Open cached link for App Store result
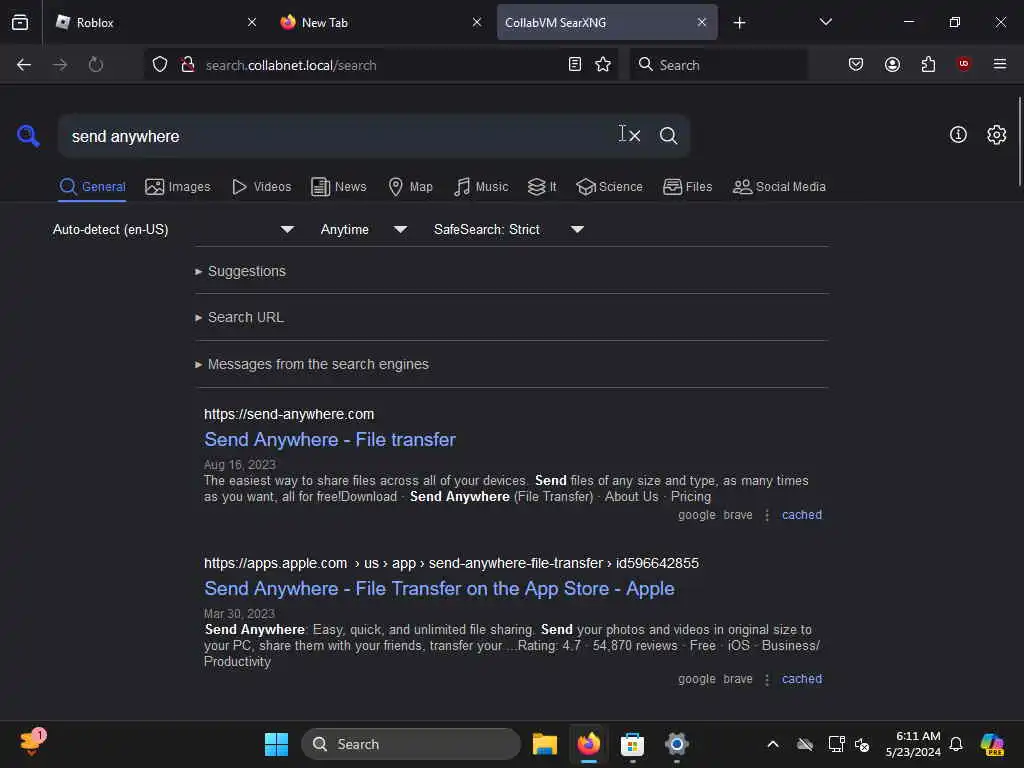 [801, 679]
